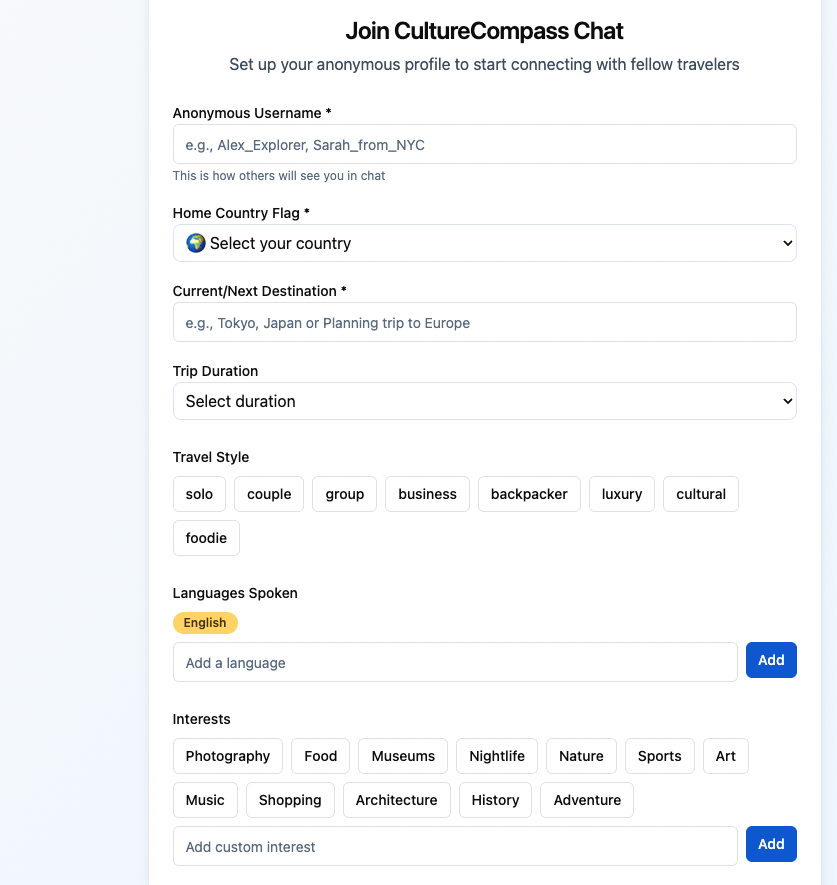837x885 pixels.
Task: Toggle the History interest chip
Action: pyautogui.click(x=495, y=800)
